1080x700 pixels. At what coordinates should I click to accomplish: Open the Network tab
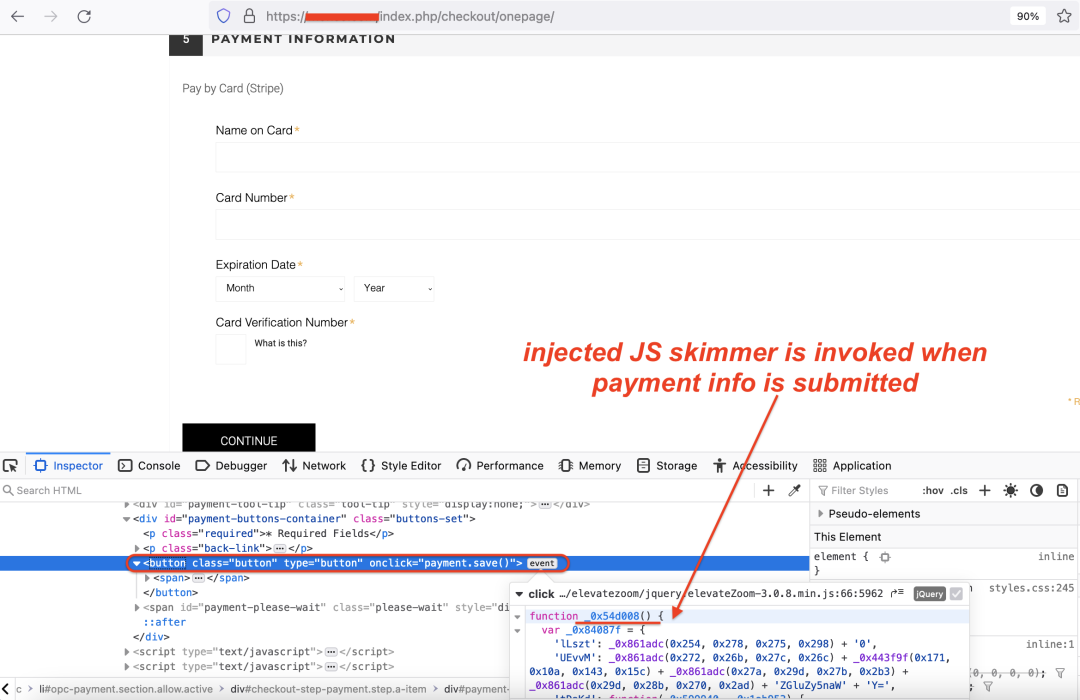pyautogui.click(x=314, y=466)
